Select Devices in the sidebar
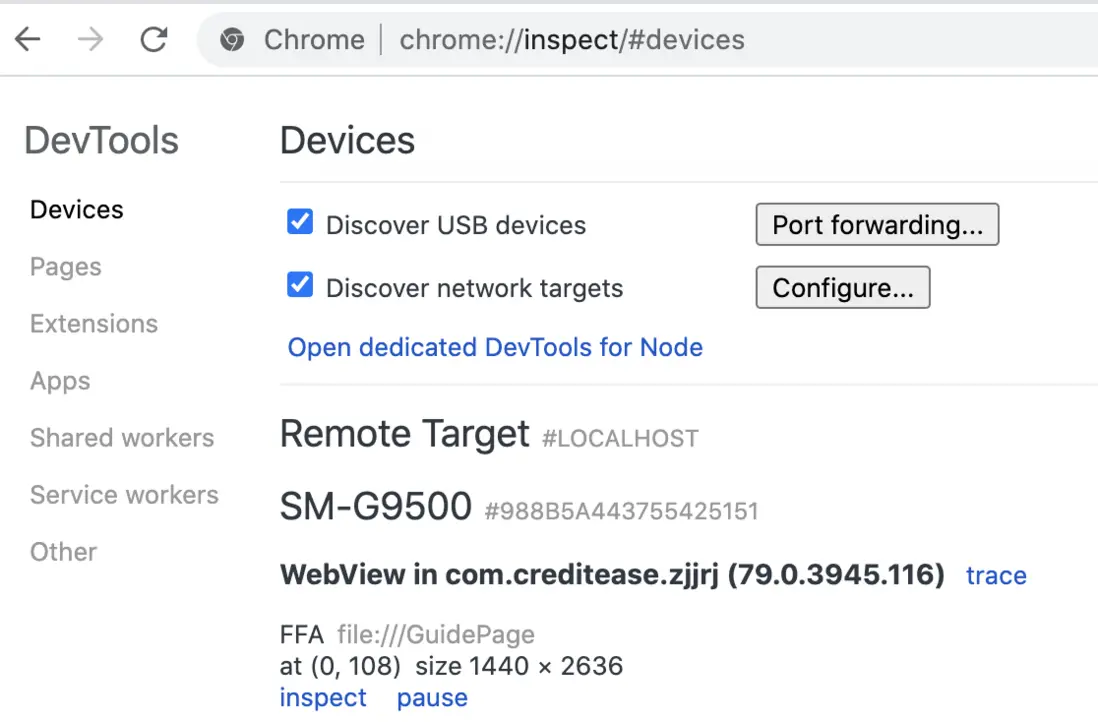1098x722 pixels. click(x=77, y=210)
